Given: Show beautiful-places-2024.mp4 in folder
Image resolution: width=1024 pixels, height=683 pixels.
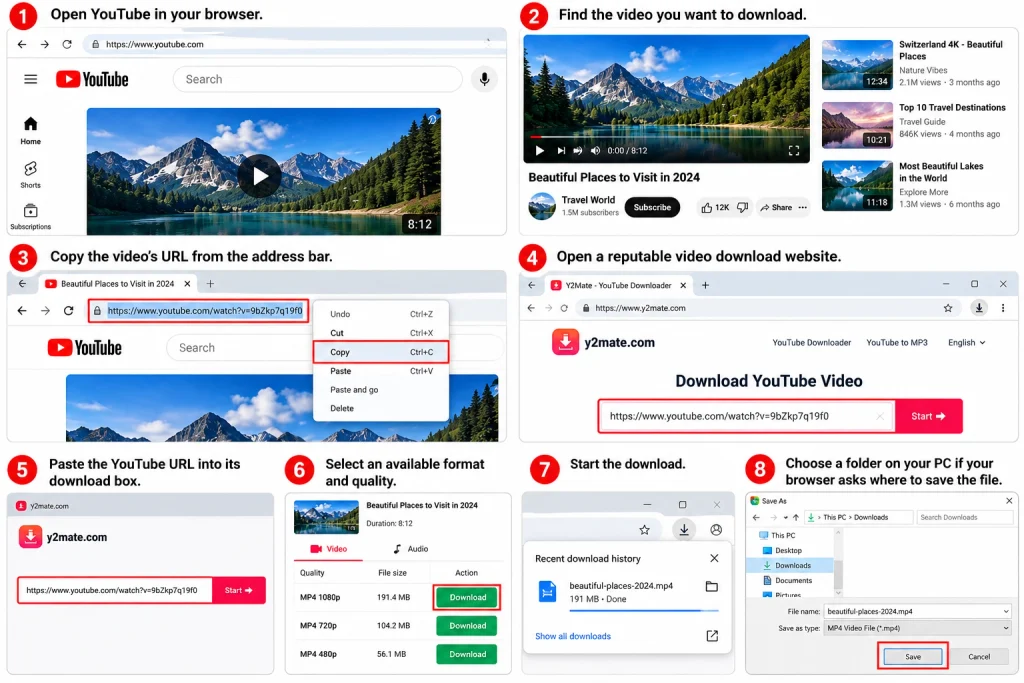Looking at the screenshot, I should (712, 586).
